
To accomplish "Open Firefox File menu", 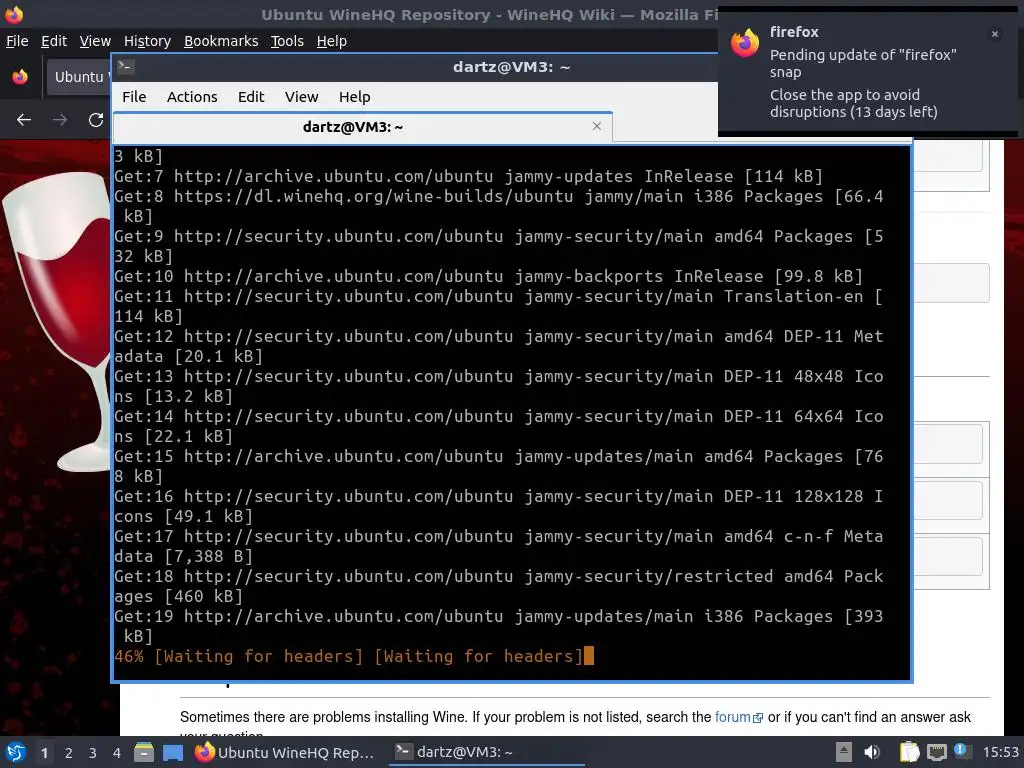I will point(17,41).
